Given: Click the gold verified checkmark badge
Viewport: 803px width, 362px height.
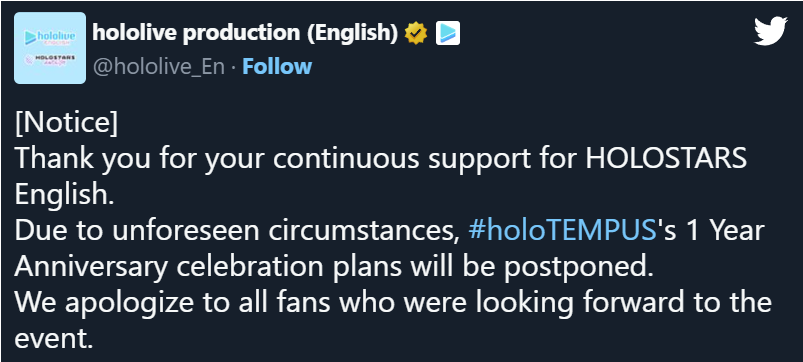Looking at the screenshot, I should [x=416, y=34].
